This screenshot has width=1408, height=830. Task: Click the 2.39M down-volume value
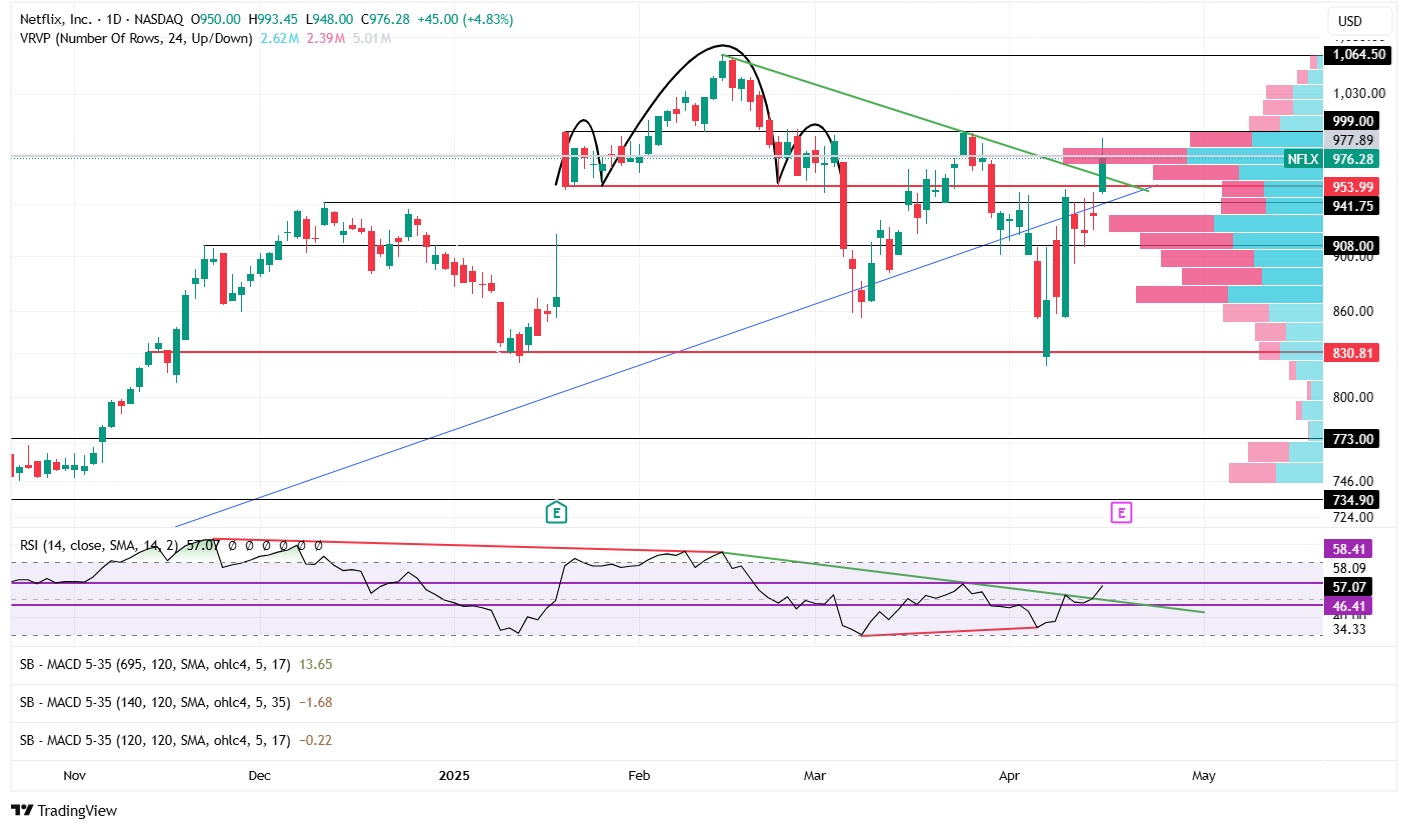click(x=324, y=38)
